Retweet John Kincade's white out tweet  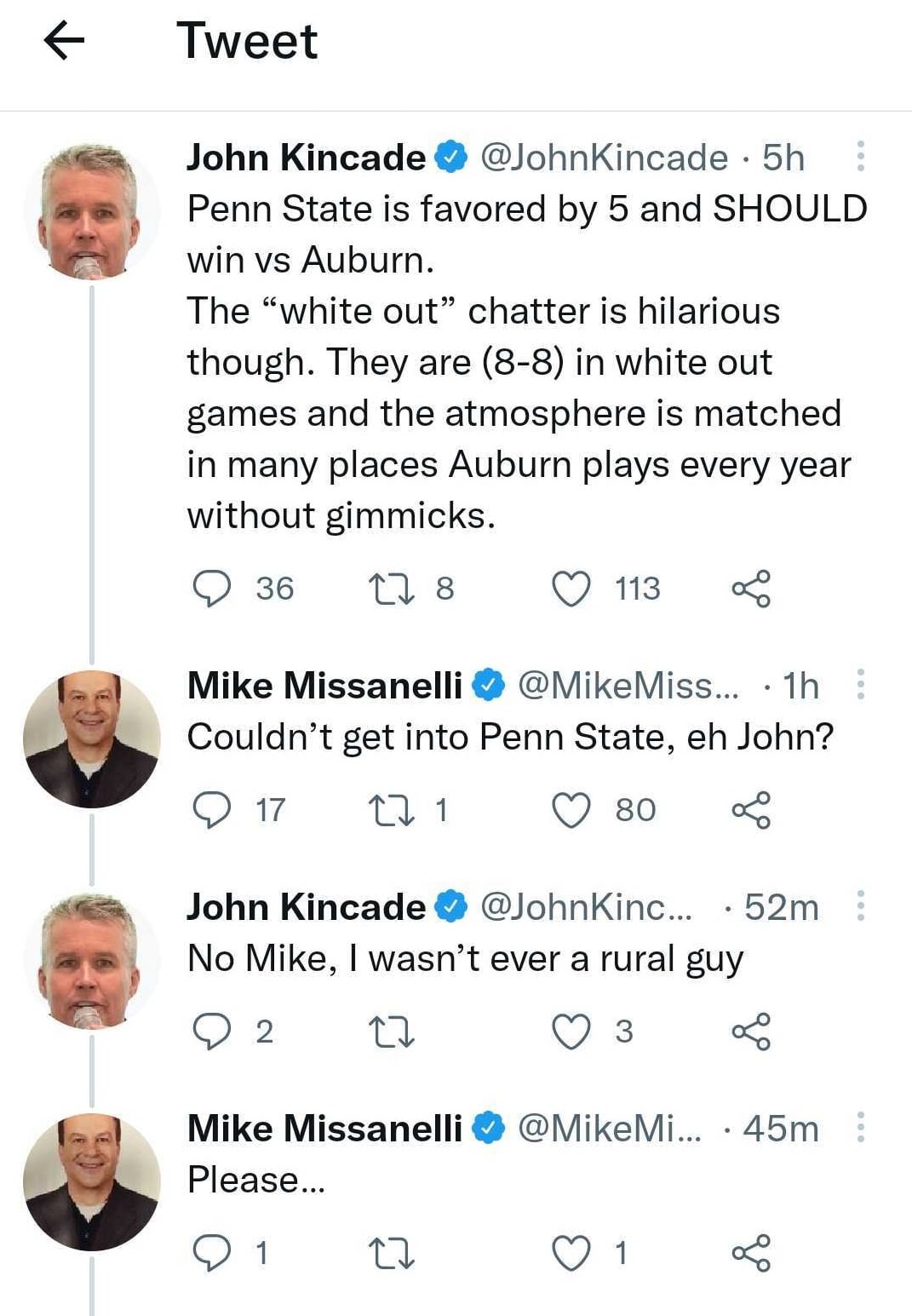[x=391, y=589]
